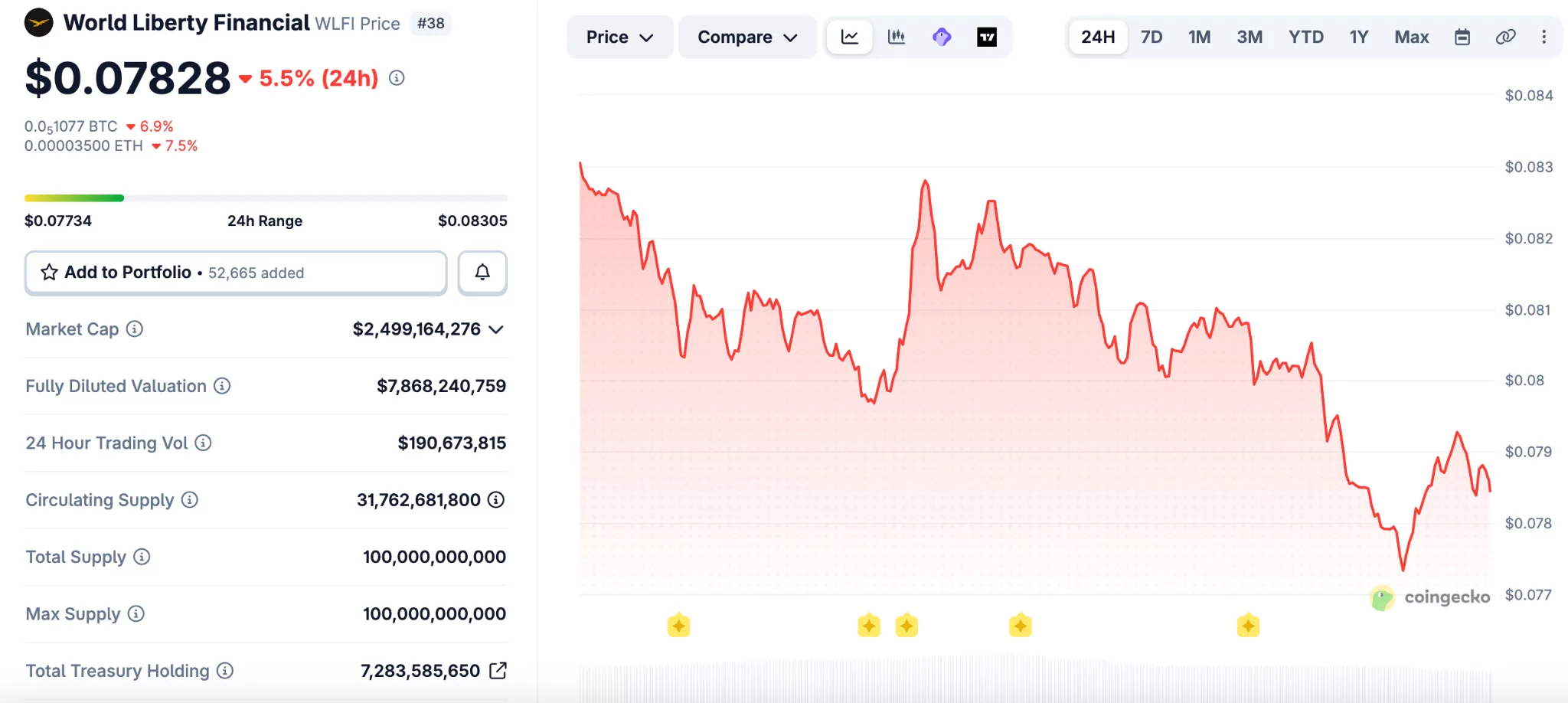The width and height of the screenshot is (1568, 703).
Task: Select the line chart view icon
Action: 848,36
